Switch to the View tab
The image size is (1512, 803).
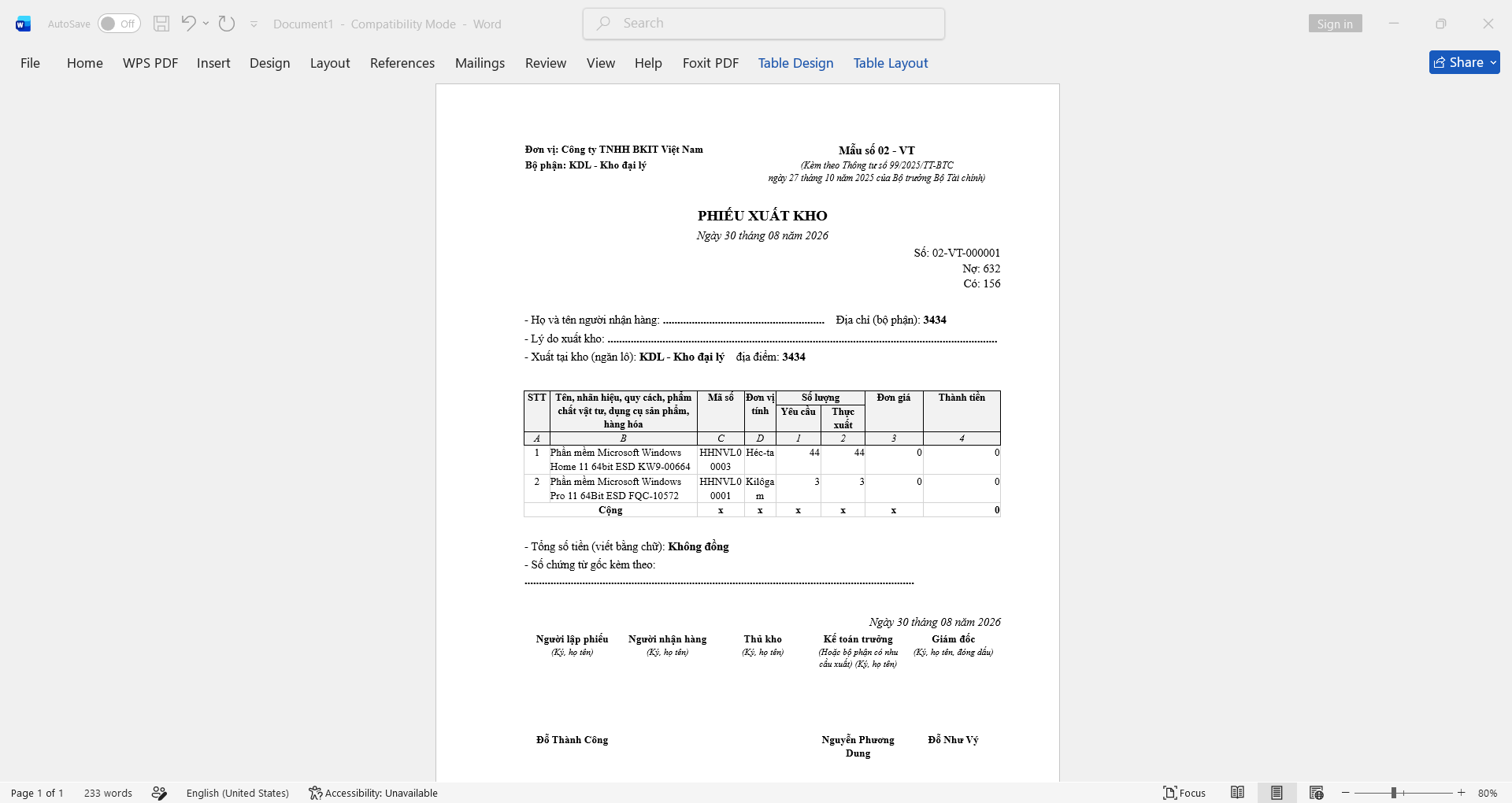click(x=601, y=63)
